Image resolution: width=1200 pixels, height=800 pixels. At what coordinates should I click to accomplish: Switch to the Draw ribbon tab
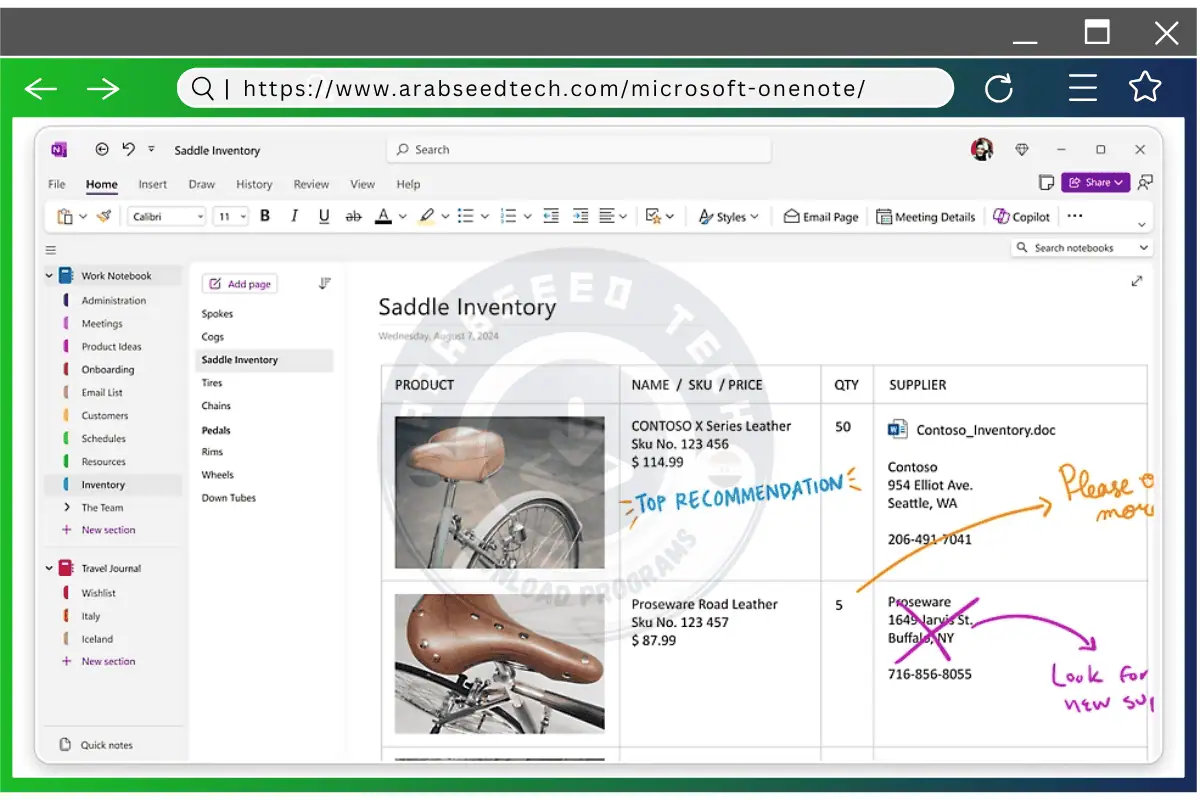201,184
